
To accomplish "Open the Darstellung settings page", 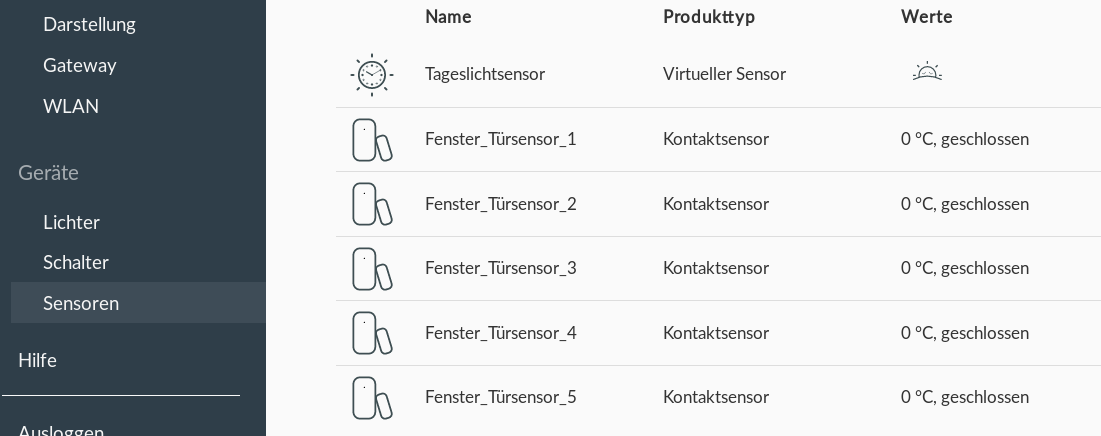I will (x=89, y=24).
